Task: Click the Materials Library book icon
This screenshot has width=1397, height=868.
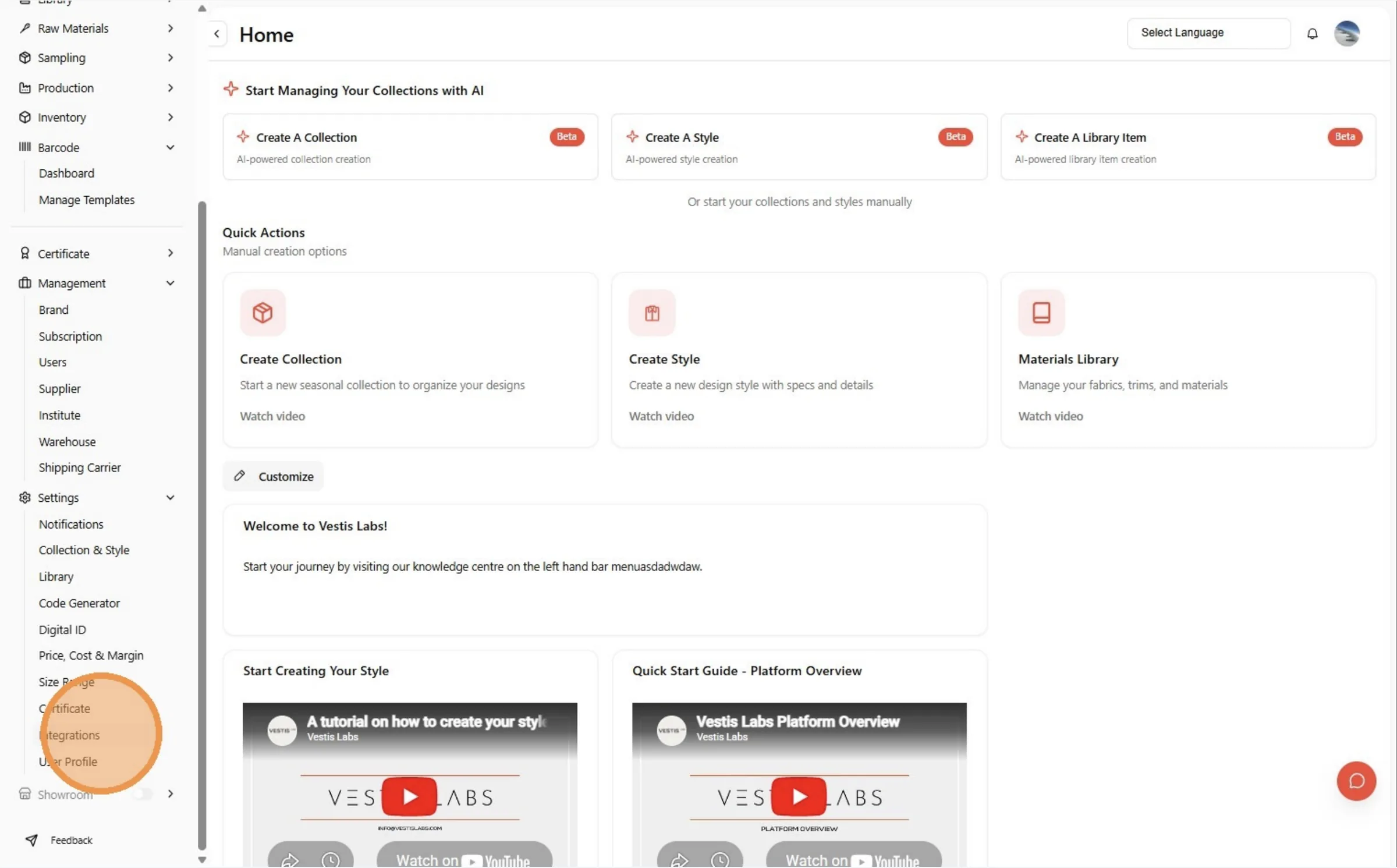Action: pos(1041,313)
